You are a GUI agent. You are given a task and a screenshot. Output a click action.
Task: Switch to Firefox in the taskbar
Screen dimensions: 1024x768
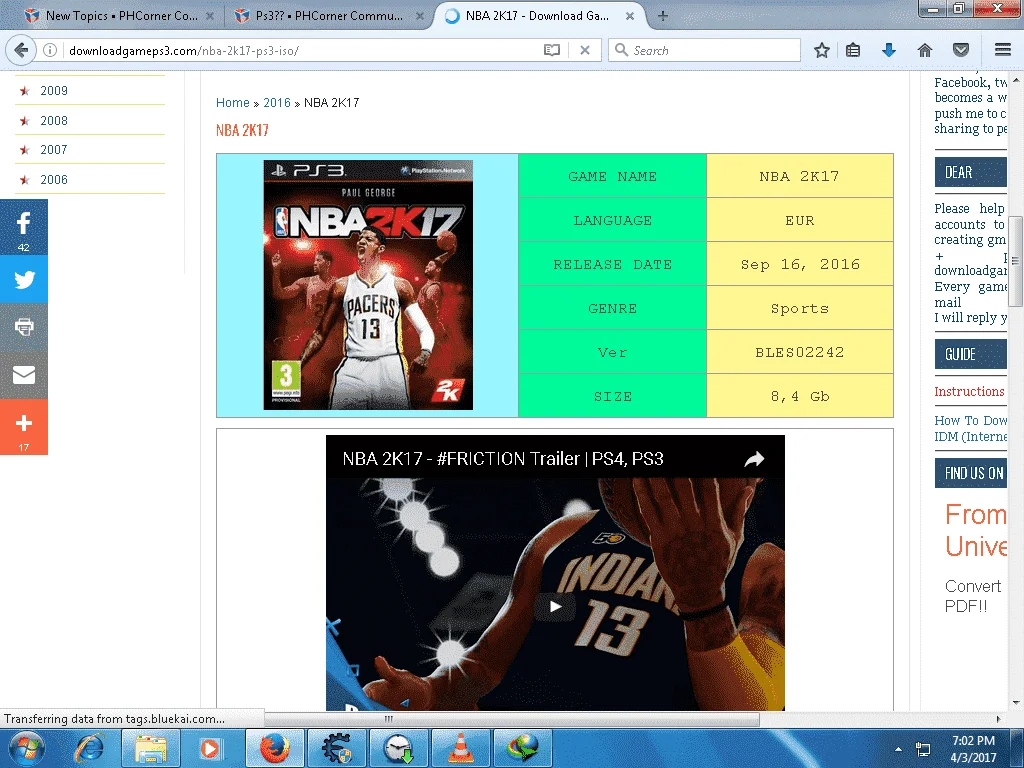pos(275,748)
